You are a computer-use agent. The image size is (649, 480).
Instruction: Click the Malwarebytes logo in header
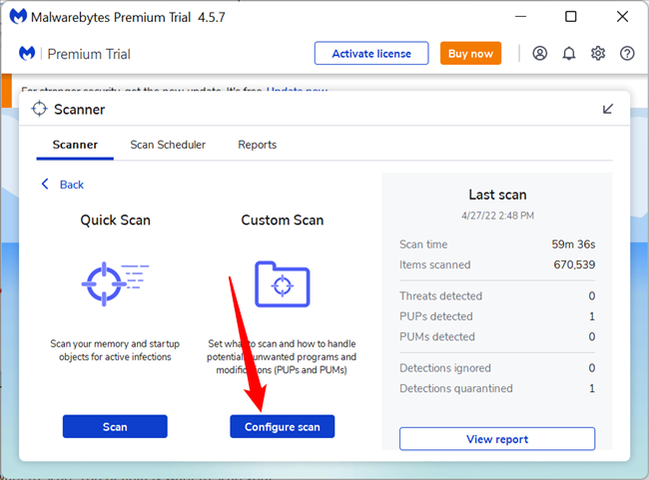pyautogui.click(x=27, y=53)
